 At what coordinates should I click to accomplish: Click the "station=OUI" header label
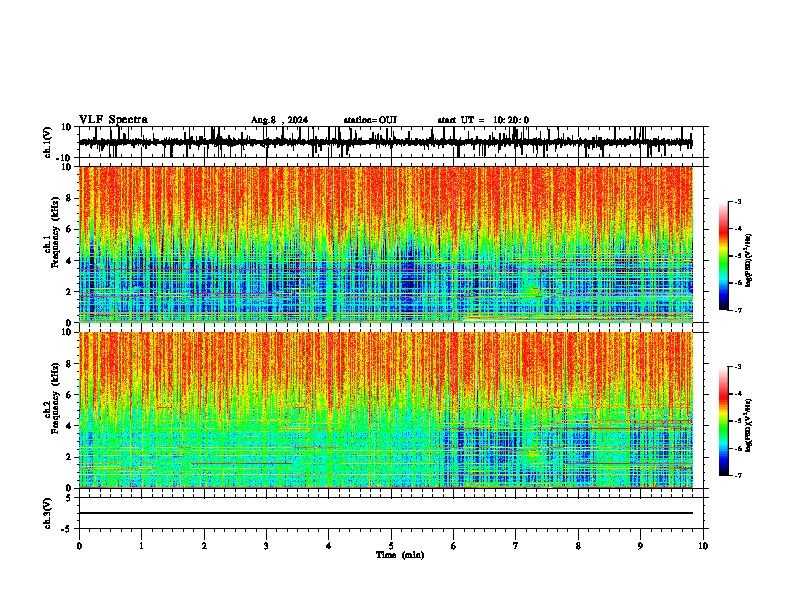pyautogui.click(x=370, y=120)
